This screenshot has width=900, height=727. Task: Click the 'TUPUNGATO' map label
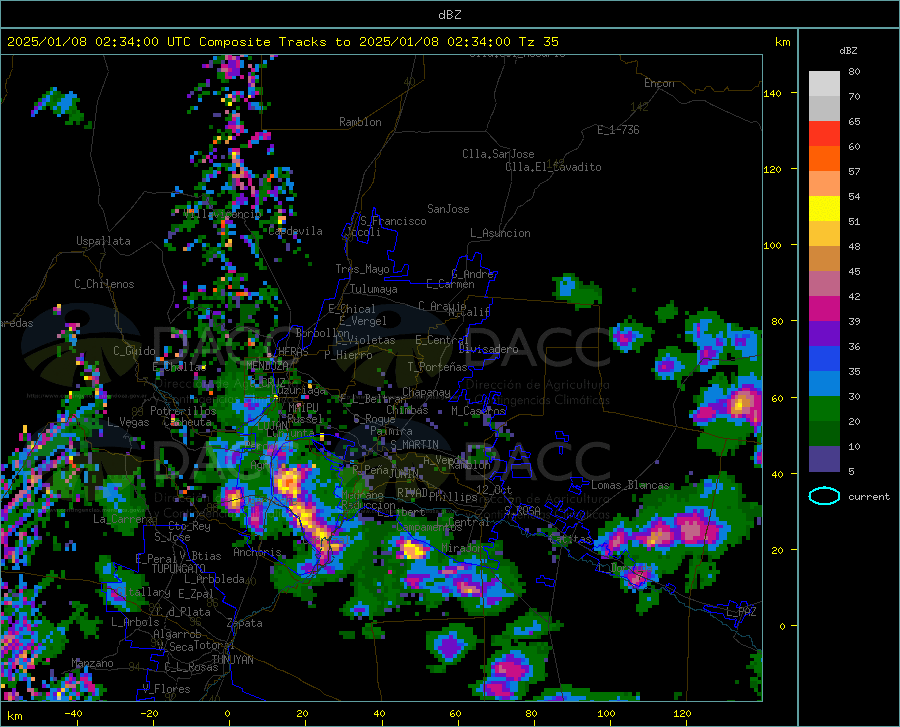[179, 569]
